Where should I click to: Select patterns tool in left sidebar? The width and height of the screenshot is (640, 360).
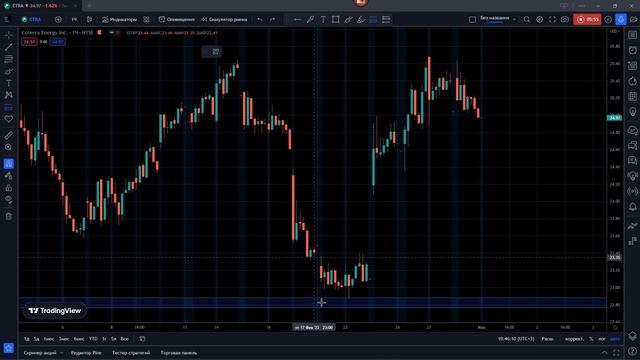pos(9,95)
